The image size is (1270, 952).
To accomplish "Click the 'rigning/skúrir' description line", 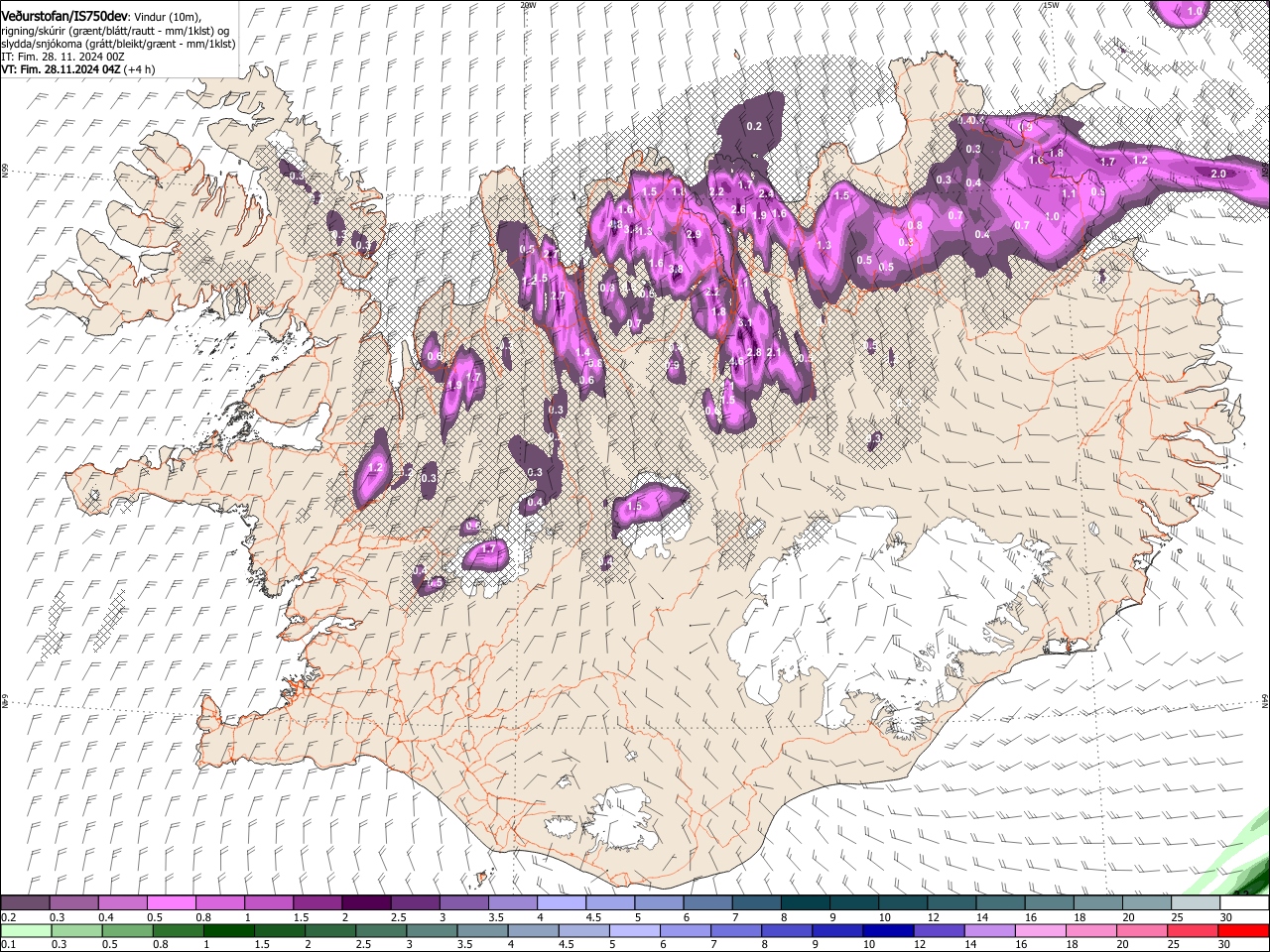I will tap(117, 31).
